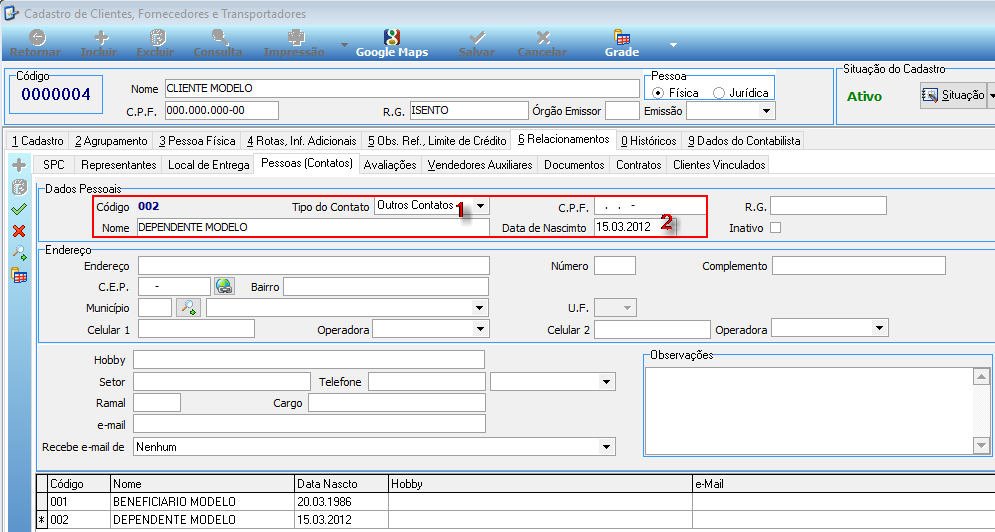Select the DEPENDENTE MODELO cell in the grid
Viewport: 995px width, 532px height.
pos(203,519)
